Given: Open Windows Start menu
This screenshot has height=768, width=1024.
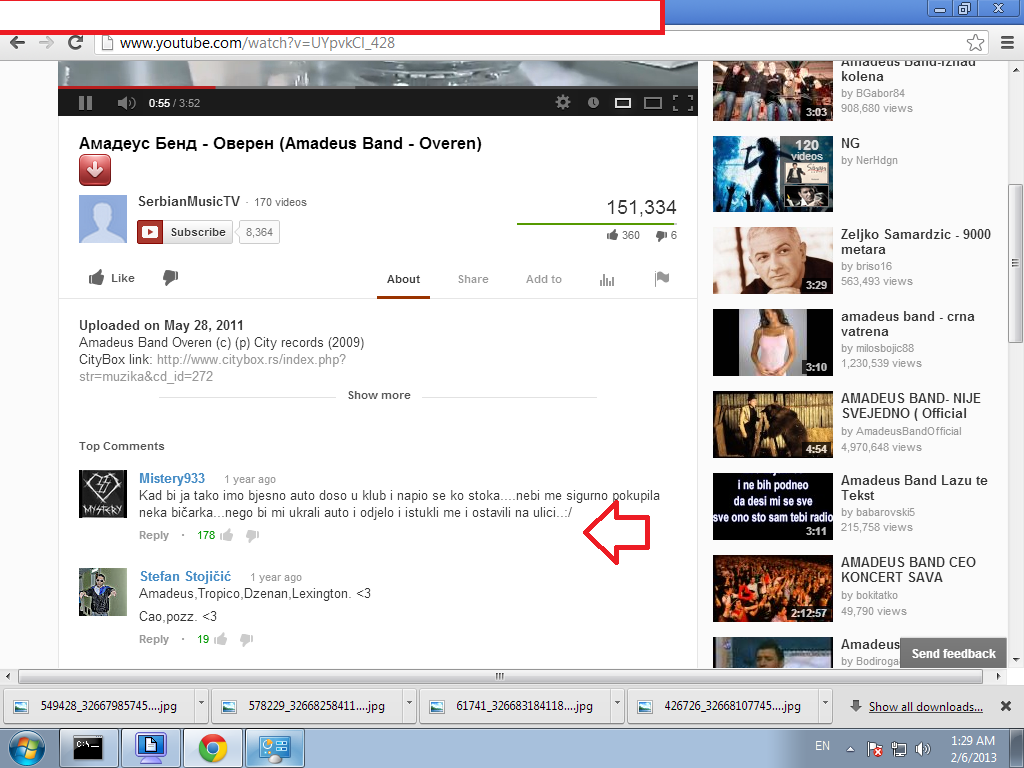Looking at the screenshot, I should [x=27, y=749].
